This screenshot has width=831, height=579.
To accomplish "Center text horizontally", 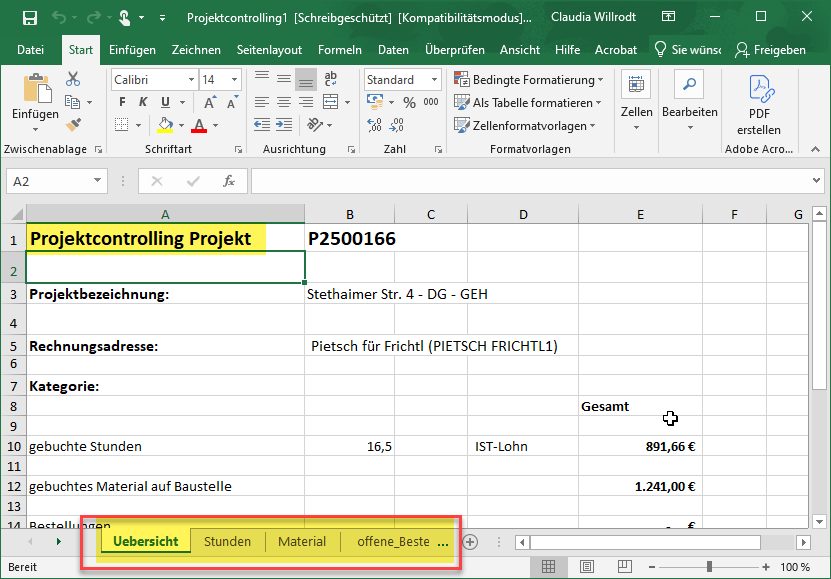I will (x=284, y=102).
